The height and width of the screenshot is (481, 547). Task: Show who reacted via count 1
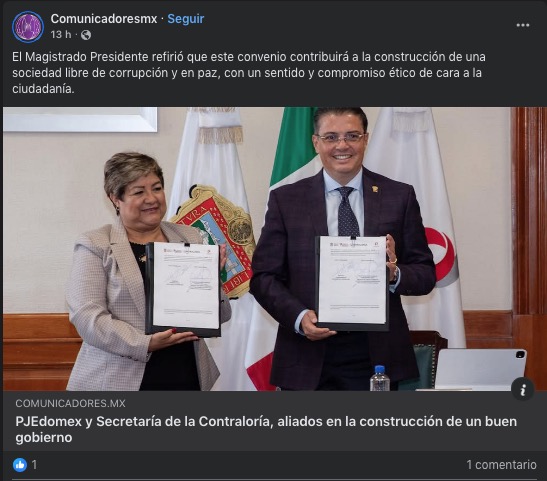34,465
